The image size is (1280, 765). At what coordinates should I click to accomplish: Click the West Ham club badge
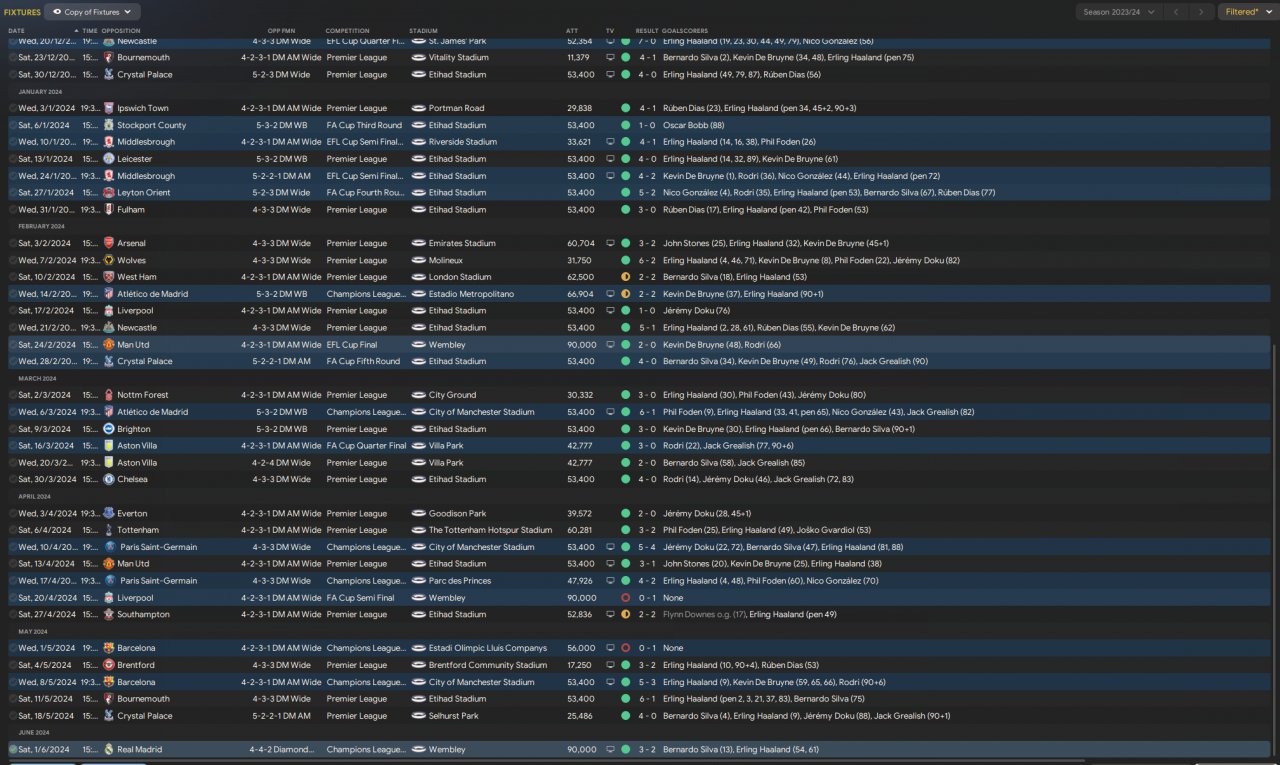108,277
